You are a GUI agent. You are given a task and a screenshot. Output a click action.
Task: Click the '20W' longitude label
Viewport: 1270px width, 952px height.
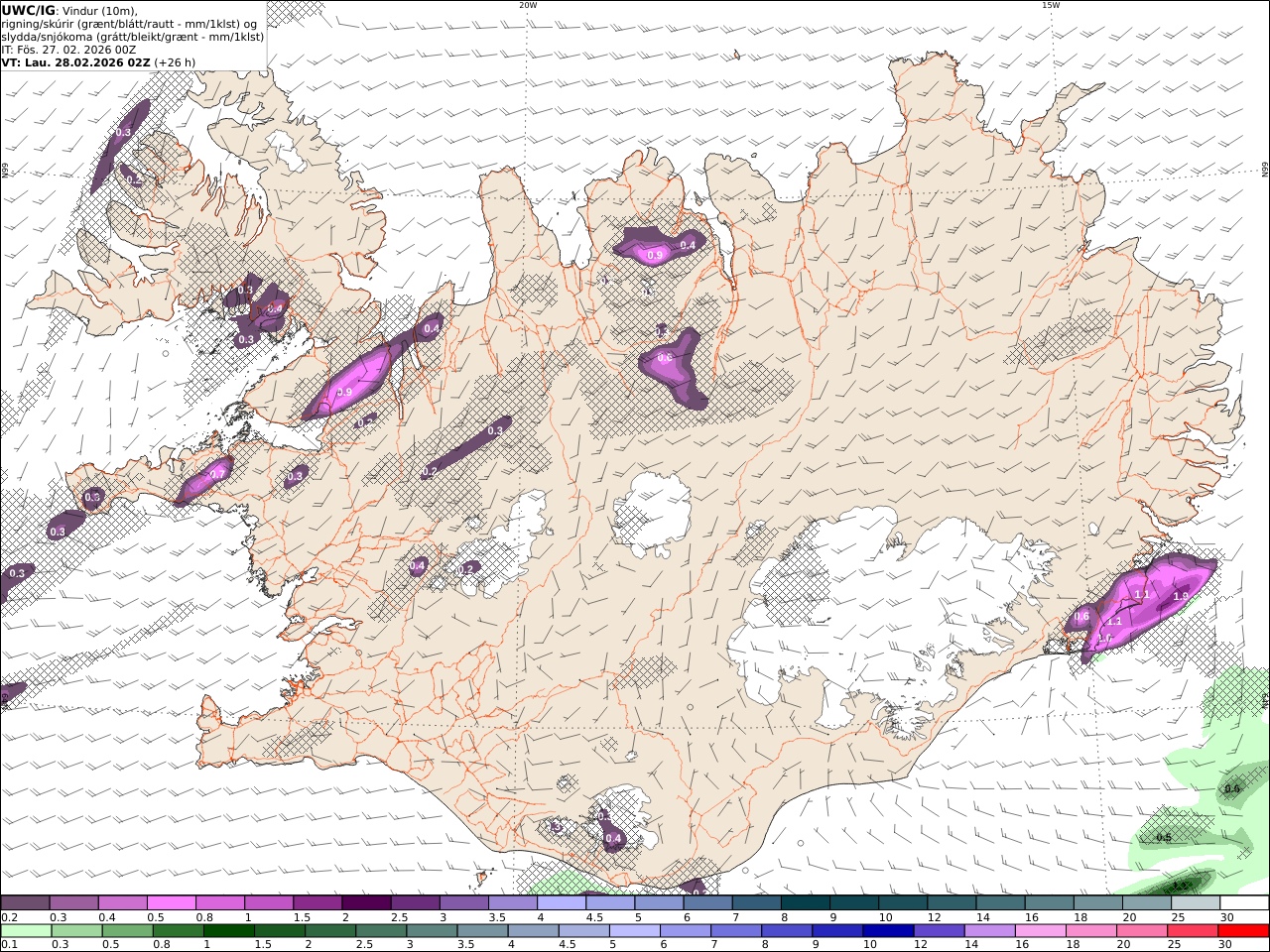click(528, 5)
